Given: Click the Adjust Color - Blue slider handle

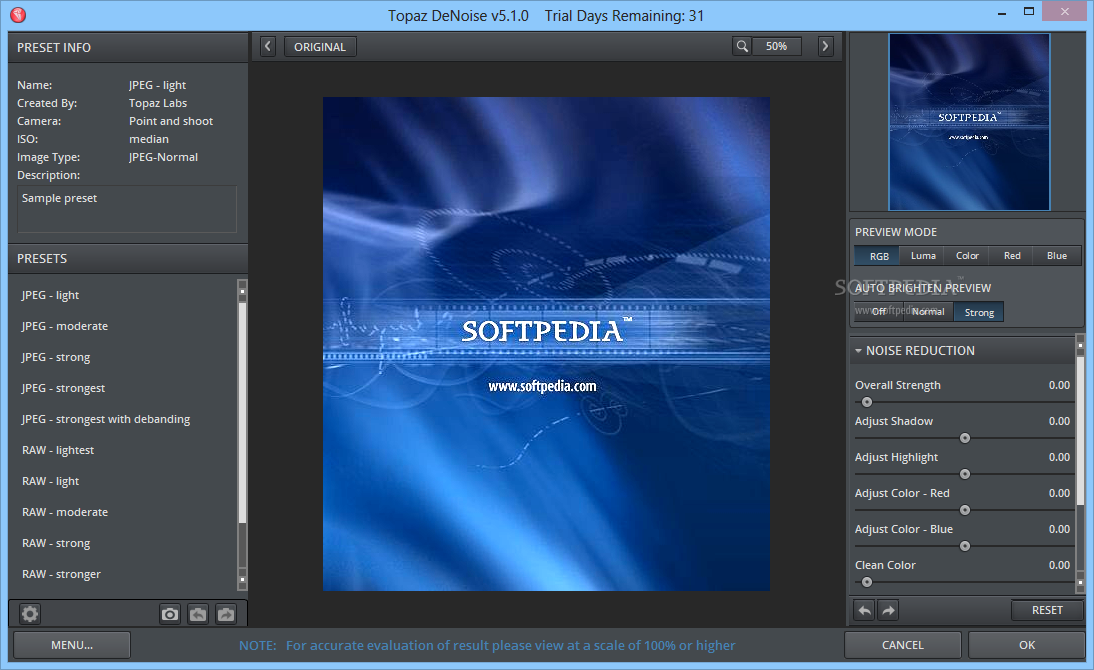Looking at the screenshot, I should click(x=965, y=546).
